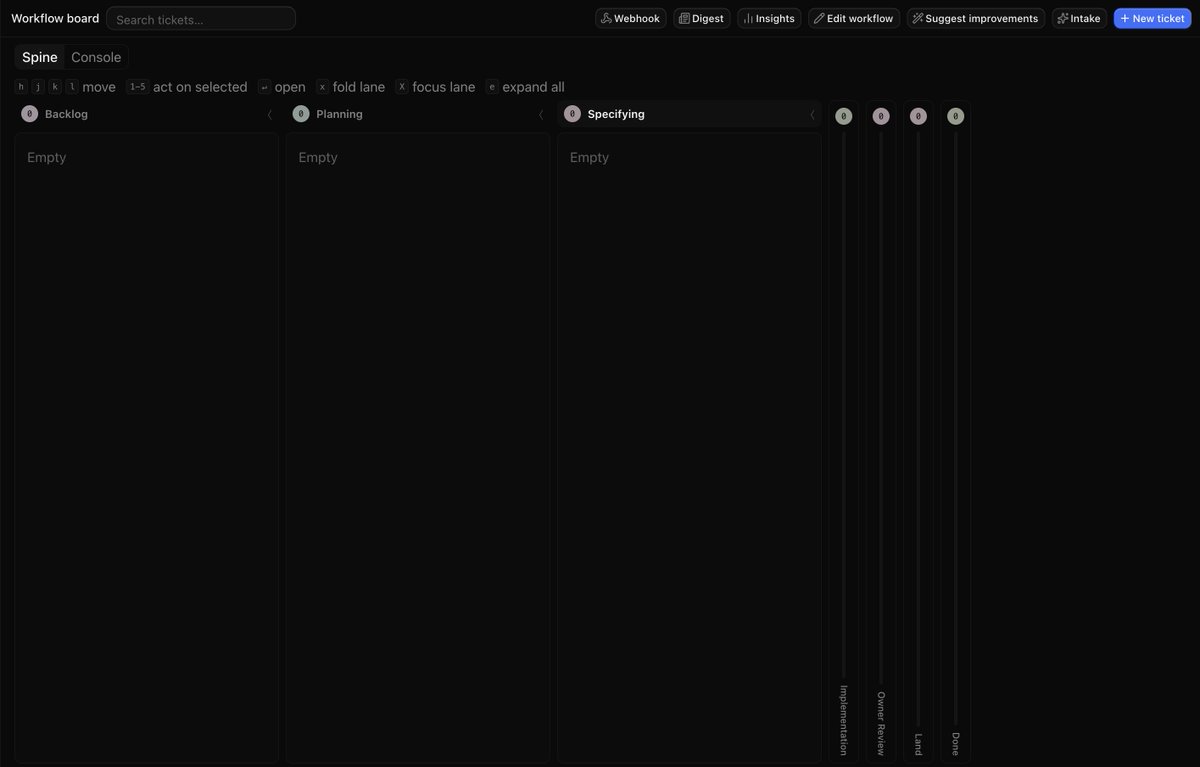Click 'Empty' text in Planning lane

[318, 157]
